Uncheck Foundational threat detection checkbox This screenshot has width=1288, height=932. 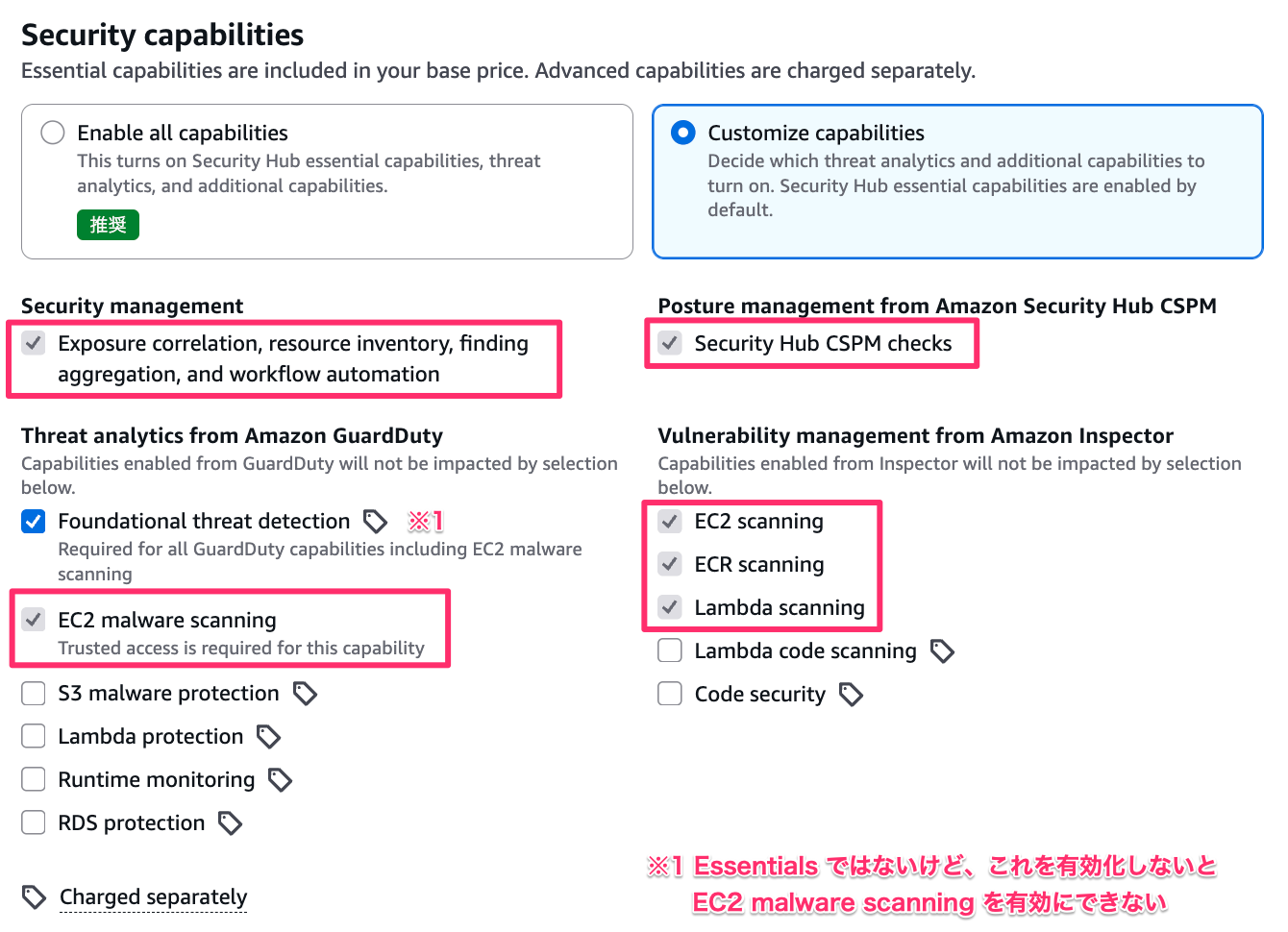[x=34, y=522]
